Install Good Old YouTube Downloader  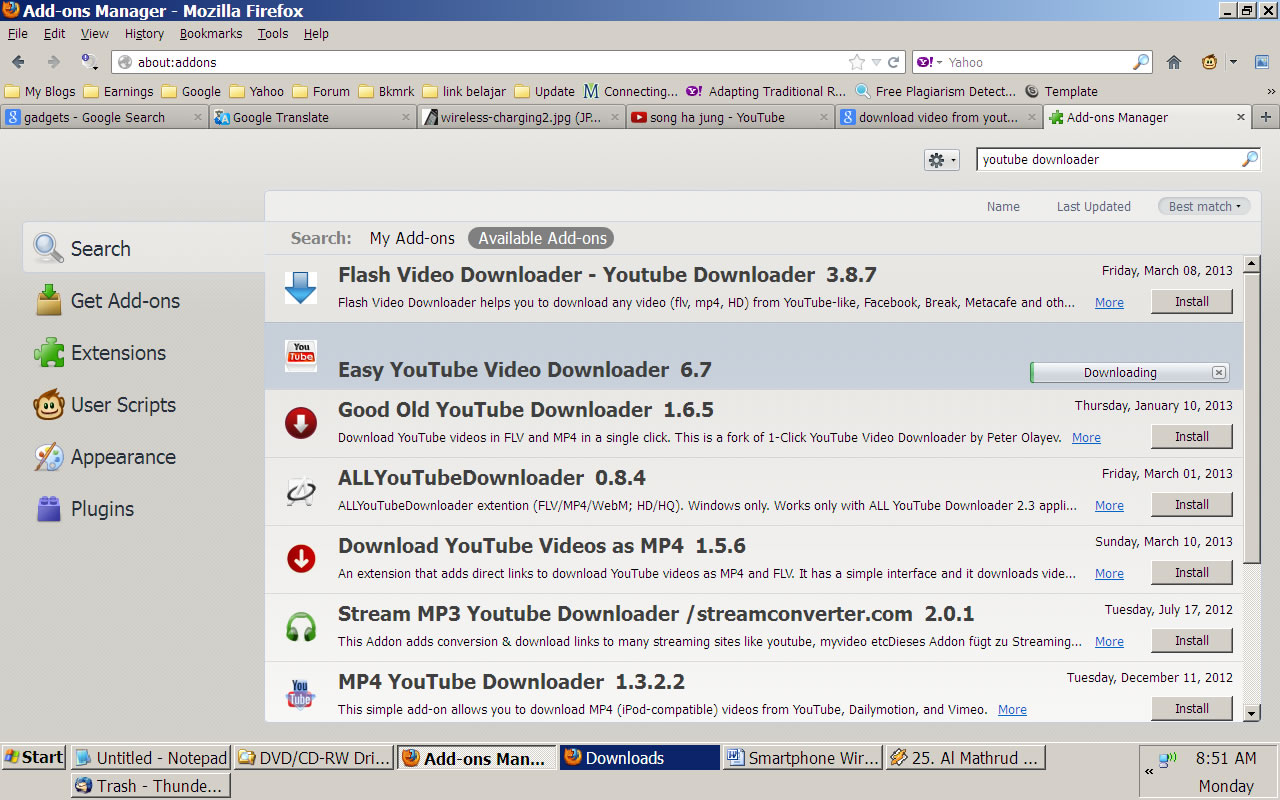tap(1192, 436)
